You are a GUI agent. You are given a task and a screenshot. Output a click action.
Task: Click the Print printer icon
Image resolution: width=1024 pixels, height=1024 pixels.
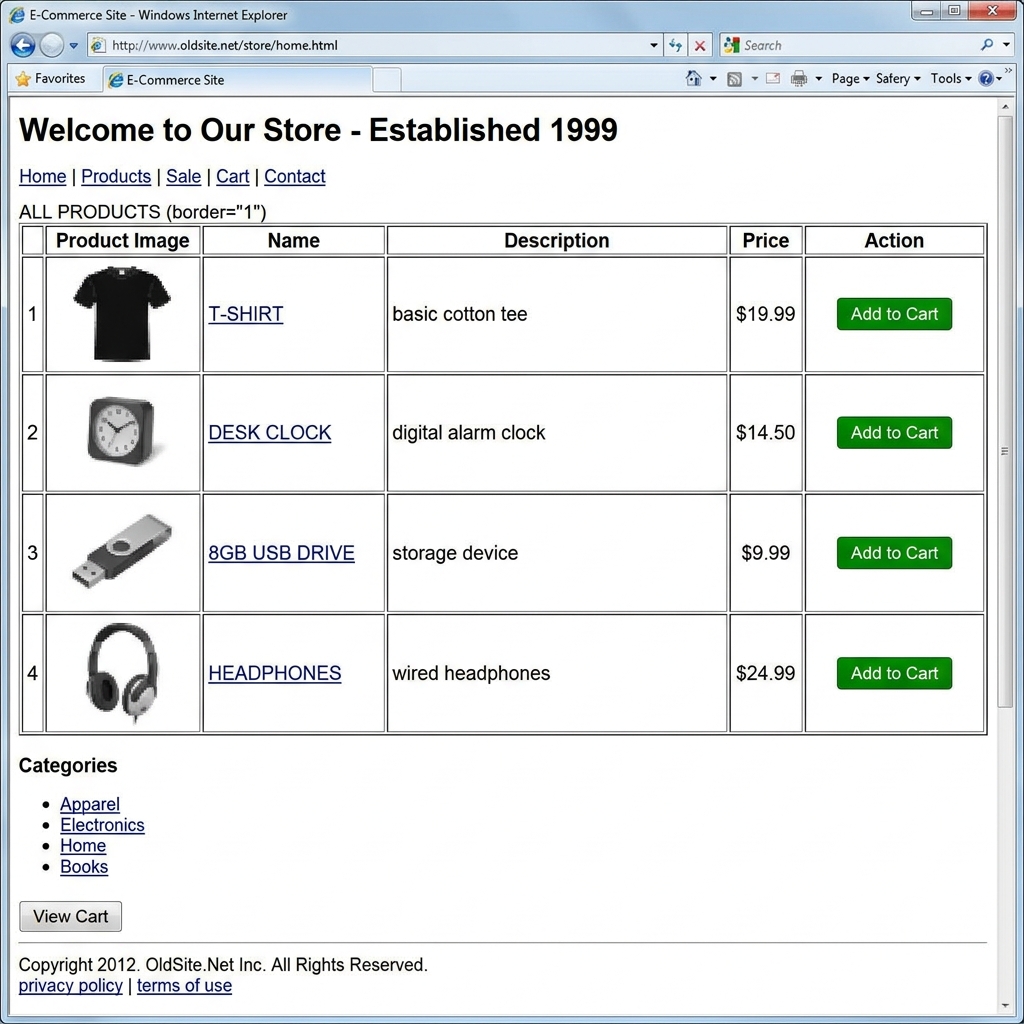(x=799, y=79)
